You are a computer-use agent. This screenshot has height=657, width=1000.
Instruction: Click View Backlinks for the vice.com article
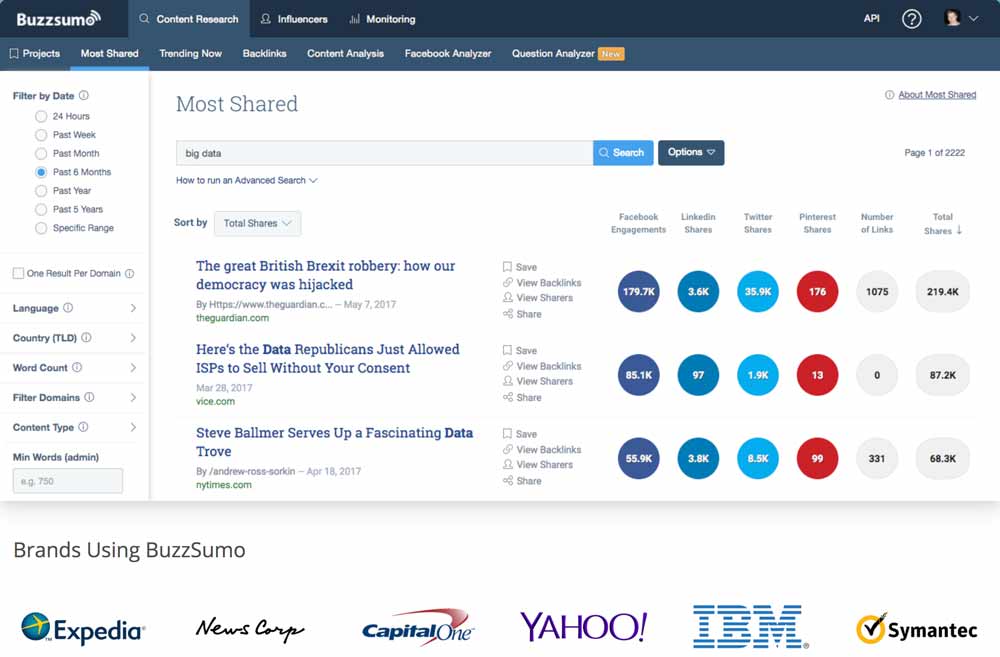542,366
